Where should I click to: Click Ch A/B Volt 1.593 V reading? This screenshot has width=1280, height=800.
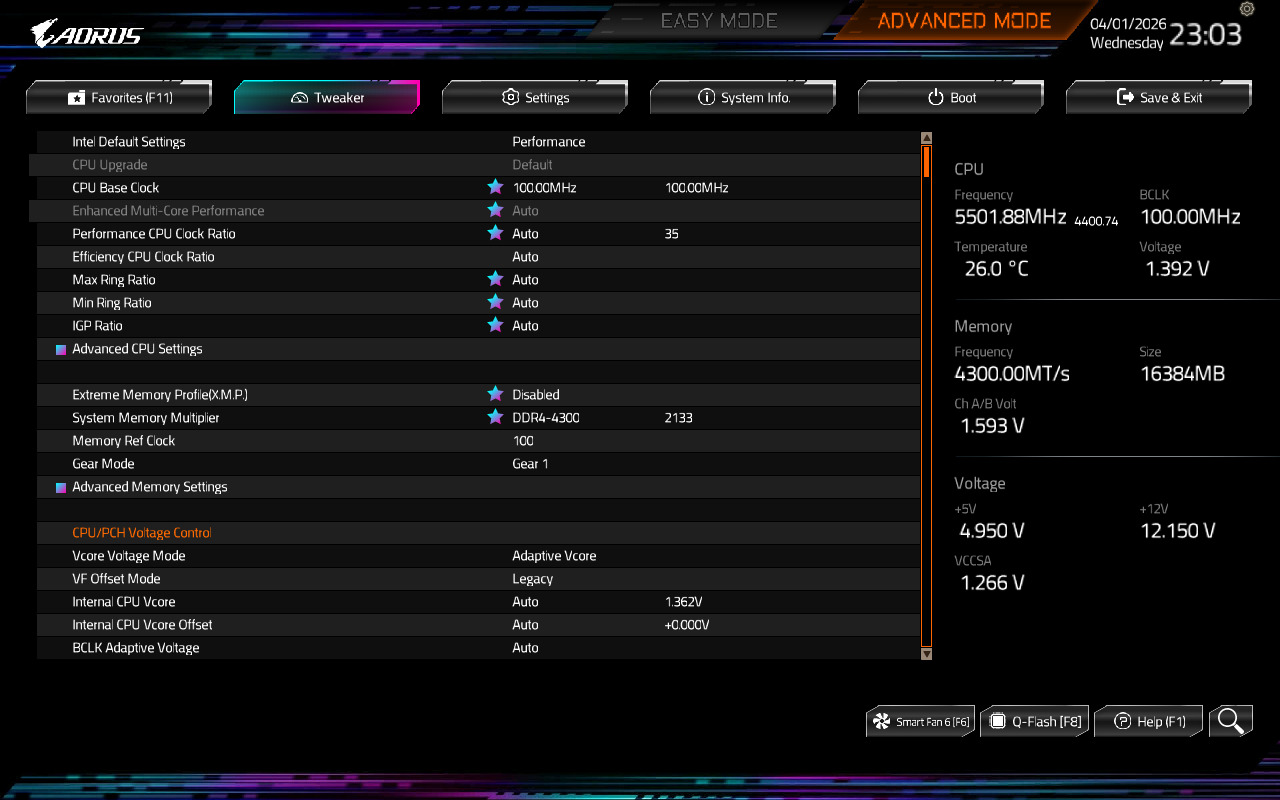pyautogui.click(x=992, y=425)
